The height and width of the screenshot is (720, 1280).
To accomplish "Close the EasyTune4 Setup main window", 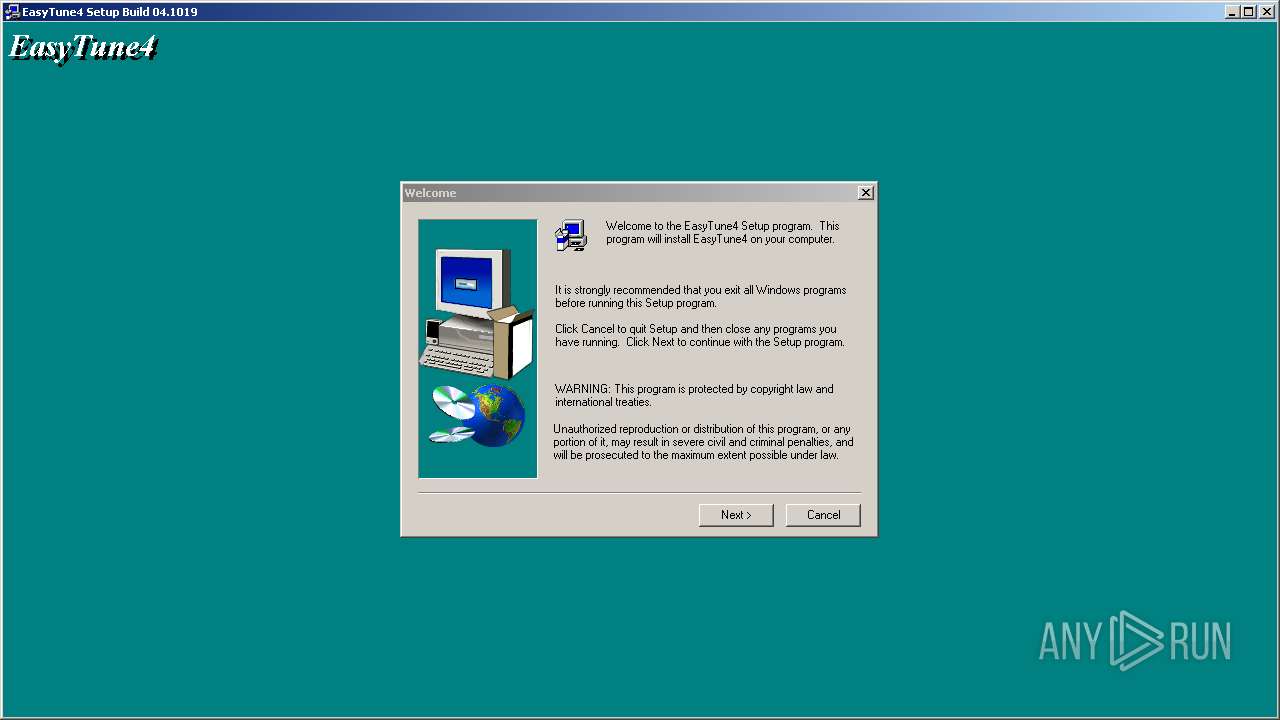I will click(x=1266, y=12).
